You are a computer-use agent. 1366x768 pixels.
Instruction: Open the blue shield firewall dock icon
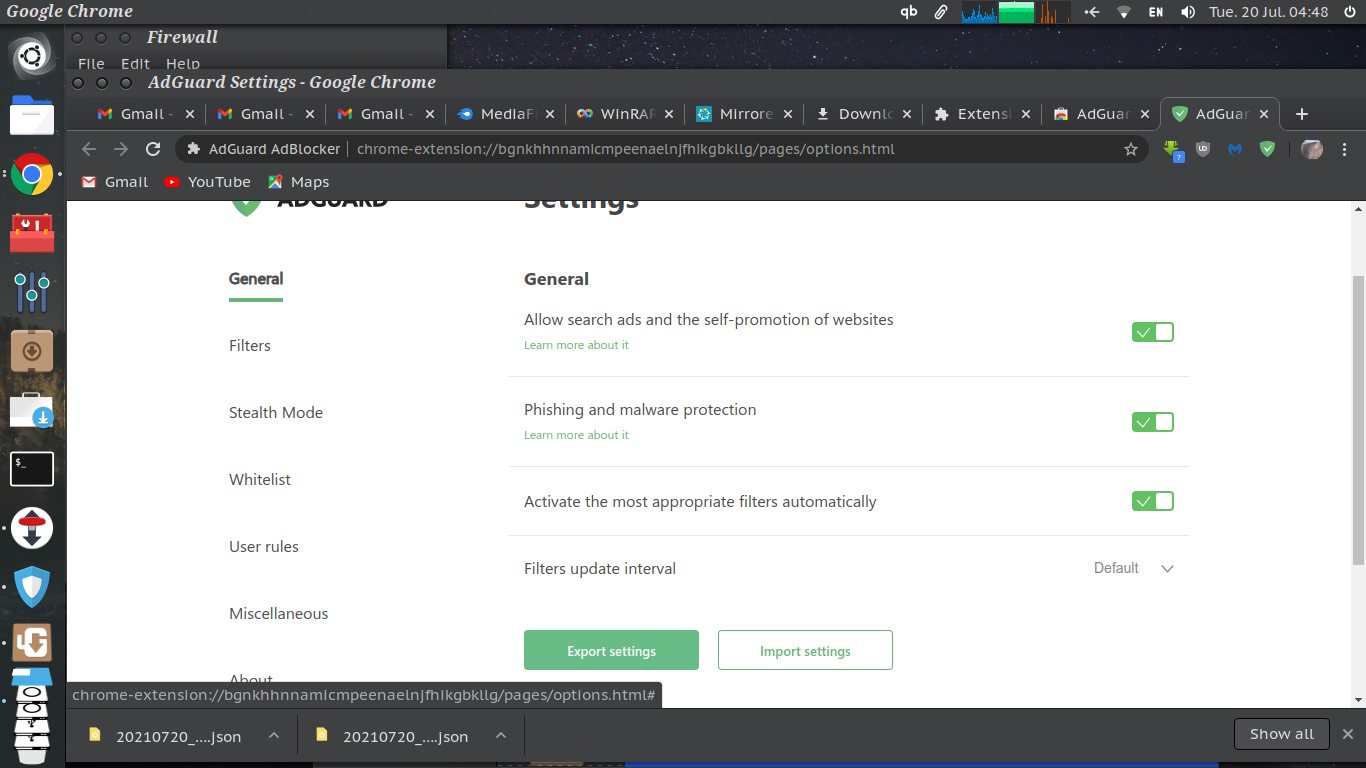(32, 587)
